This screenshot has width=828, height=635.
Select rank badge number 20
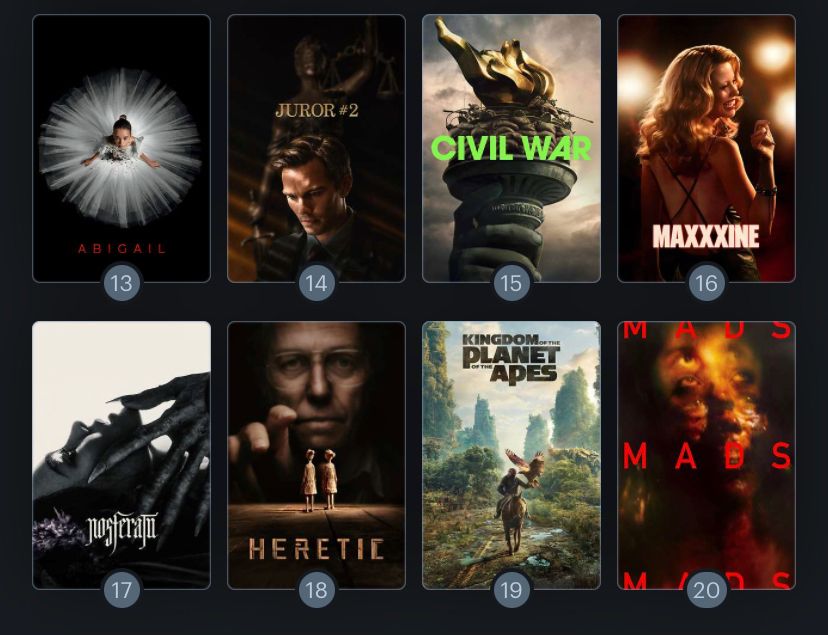[x=707, y=590]
